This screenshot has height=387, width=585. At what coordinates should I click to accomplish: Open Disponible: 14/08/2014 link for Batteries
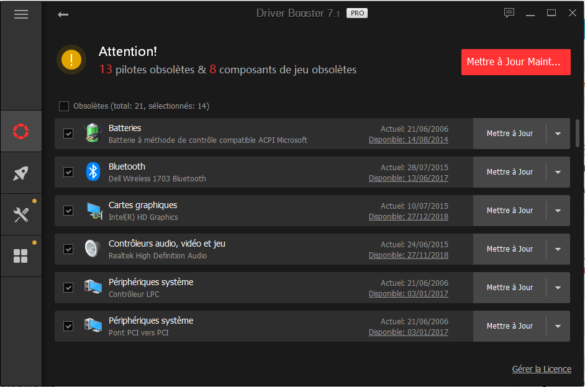408,140
